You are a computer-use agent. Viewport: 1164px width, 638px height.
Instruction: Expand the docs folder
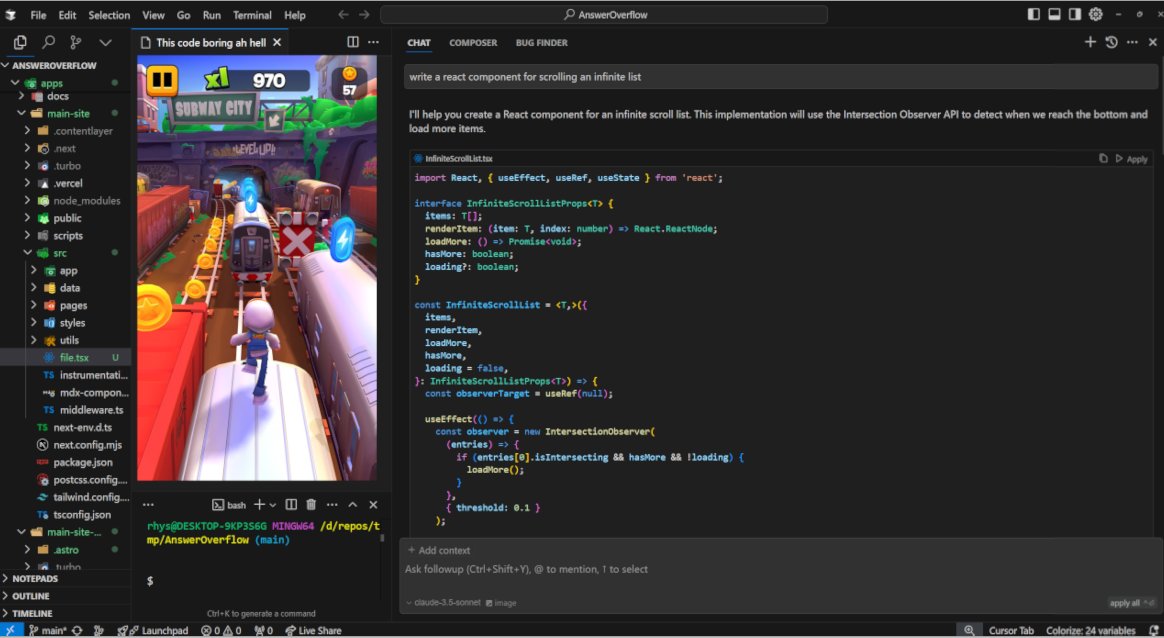pyautogui.click(x=21, y=96)
